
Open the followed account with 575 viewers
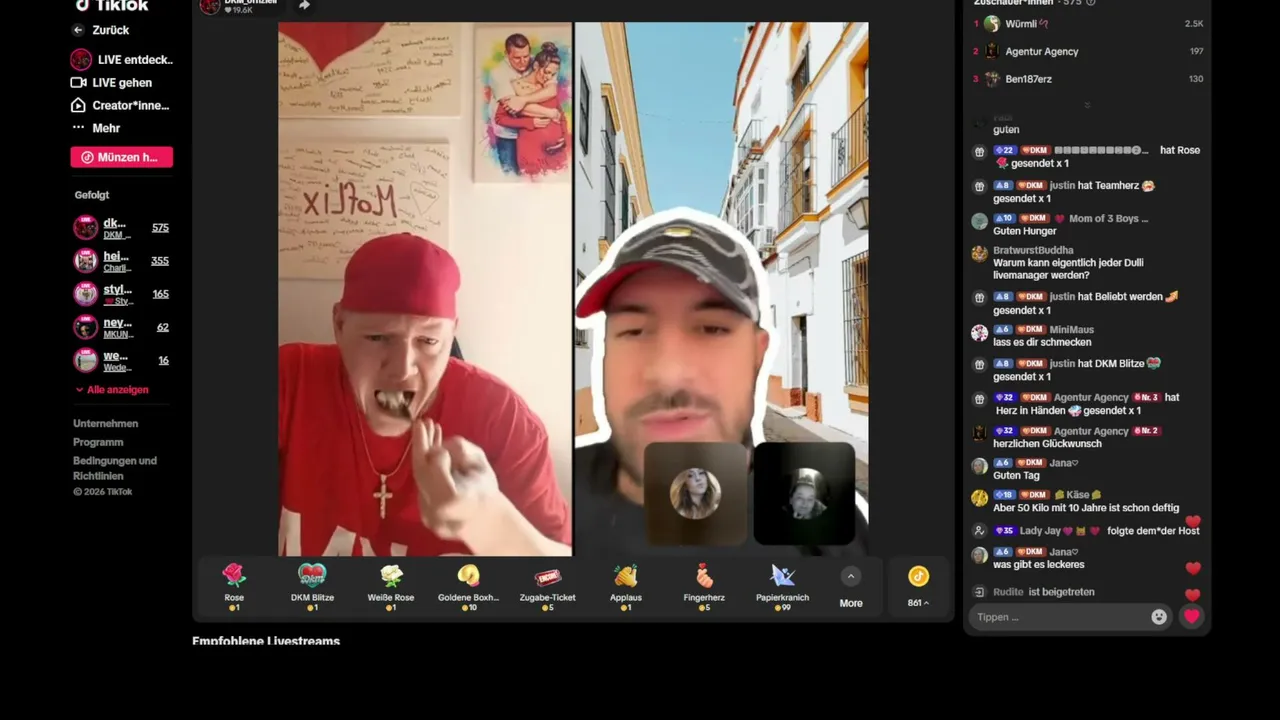point(121,228)
